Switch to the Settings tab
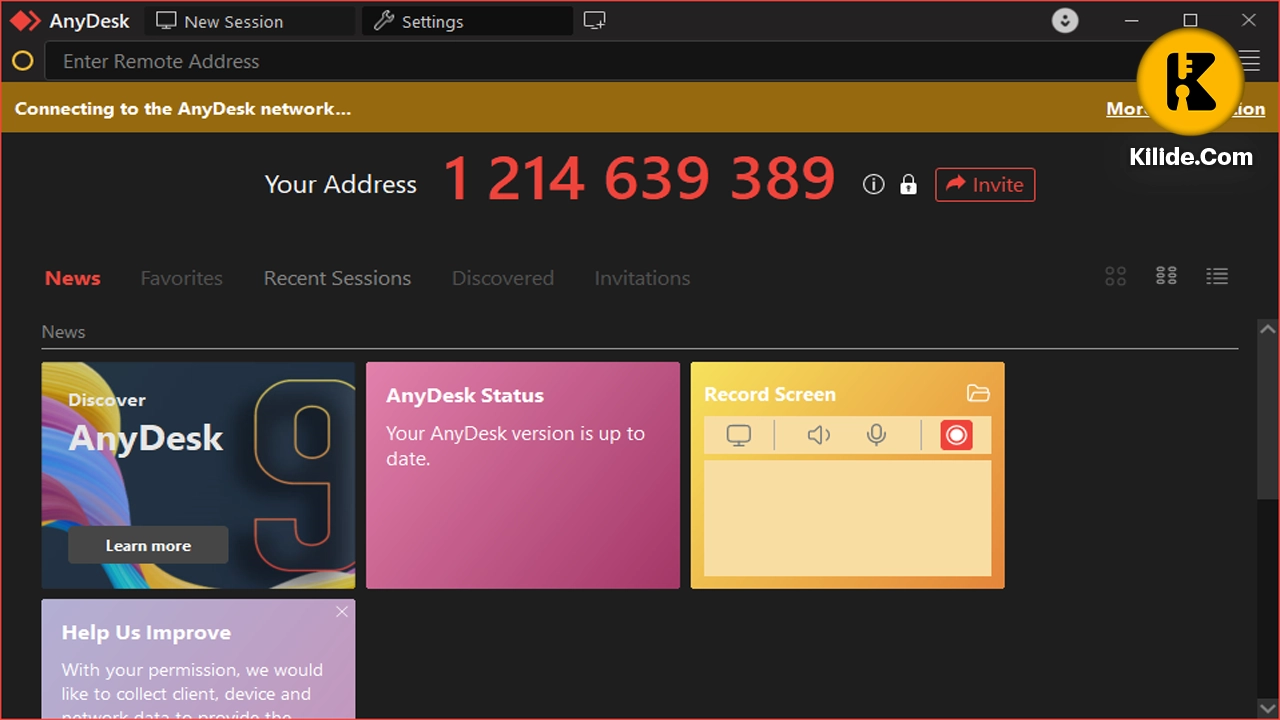Viewport: 1280px width, 720px height. pyautogui.click(x=467, y=21)
